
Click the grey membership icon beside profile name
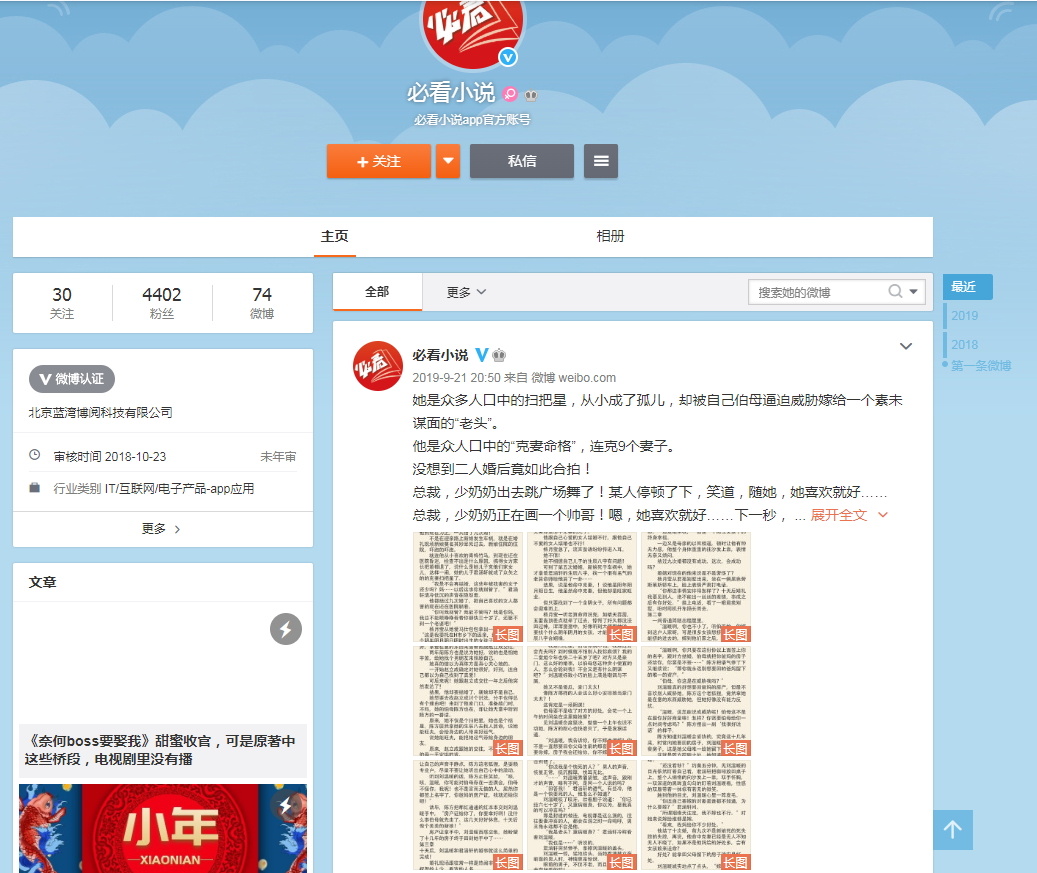point(530,95)
